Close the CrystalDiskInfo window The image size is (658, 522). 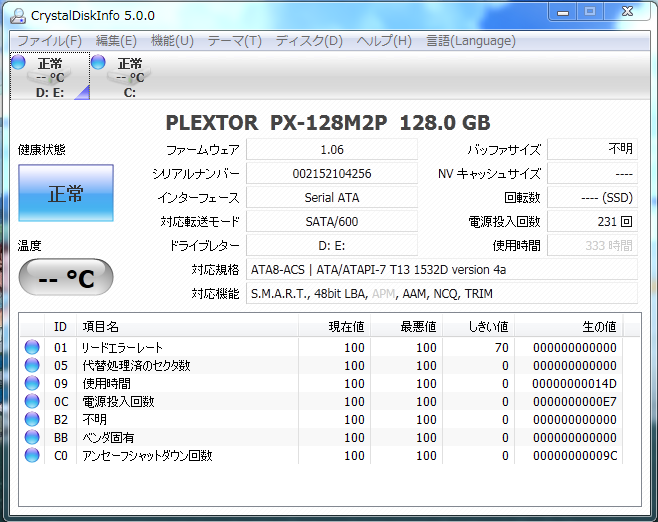[627, 12]
